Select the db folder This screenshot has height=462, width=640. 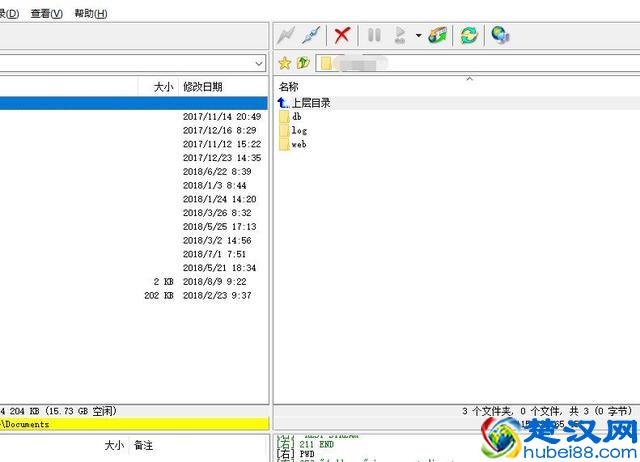[x=296, y=117]
